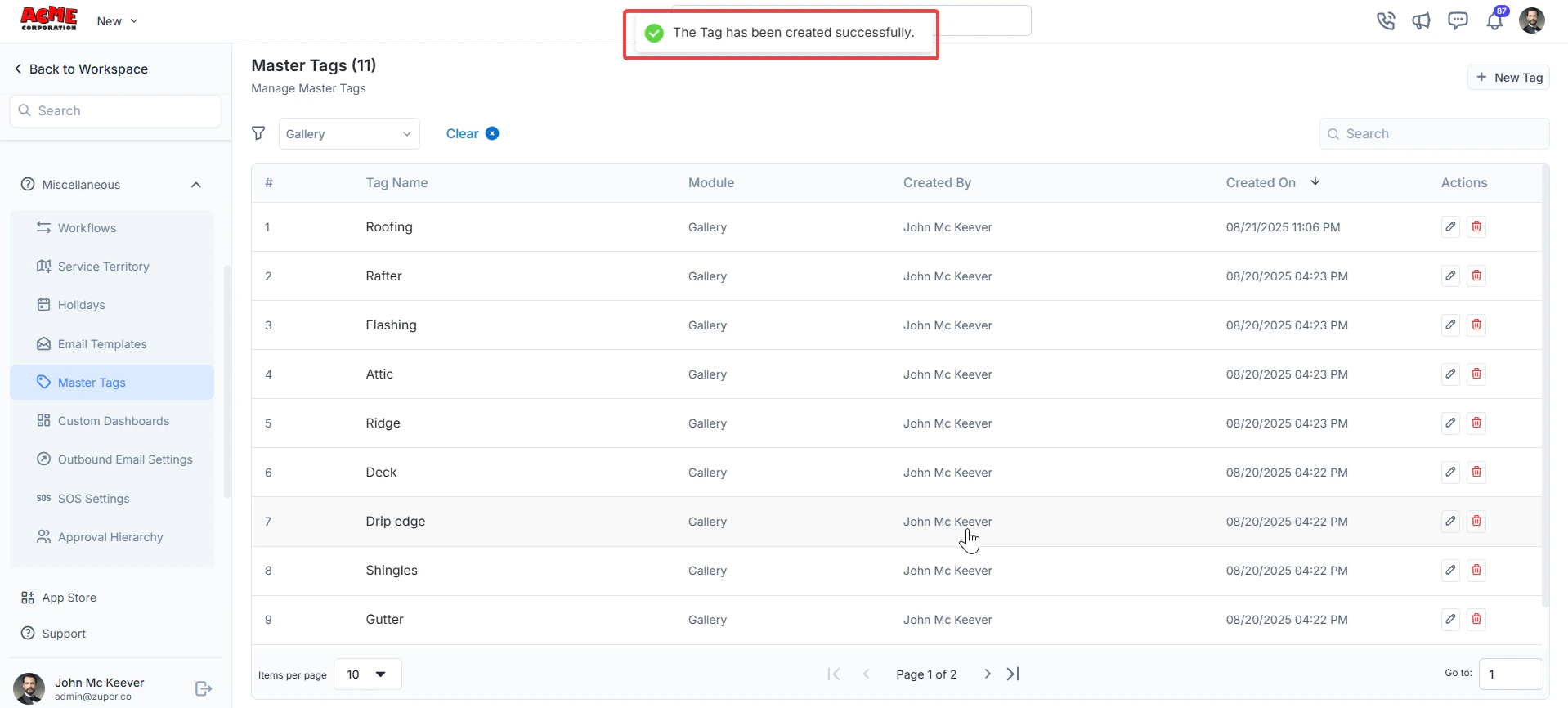Select Master Tags in sidebar
This screenshot has height=708, width=1568.
[112, 383]
